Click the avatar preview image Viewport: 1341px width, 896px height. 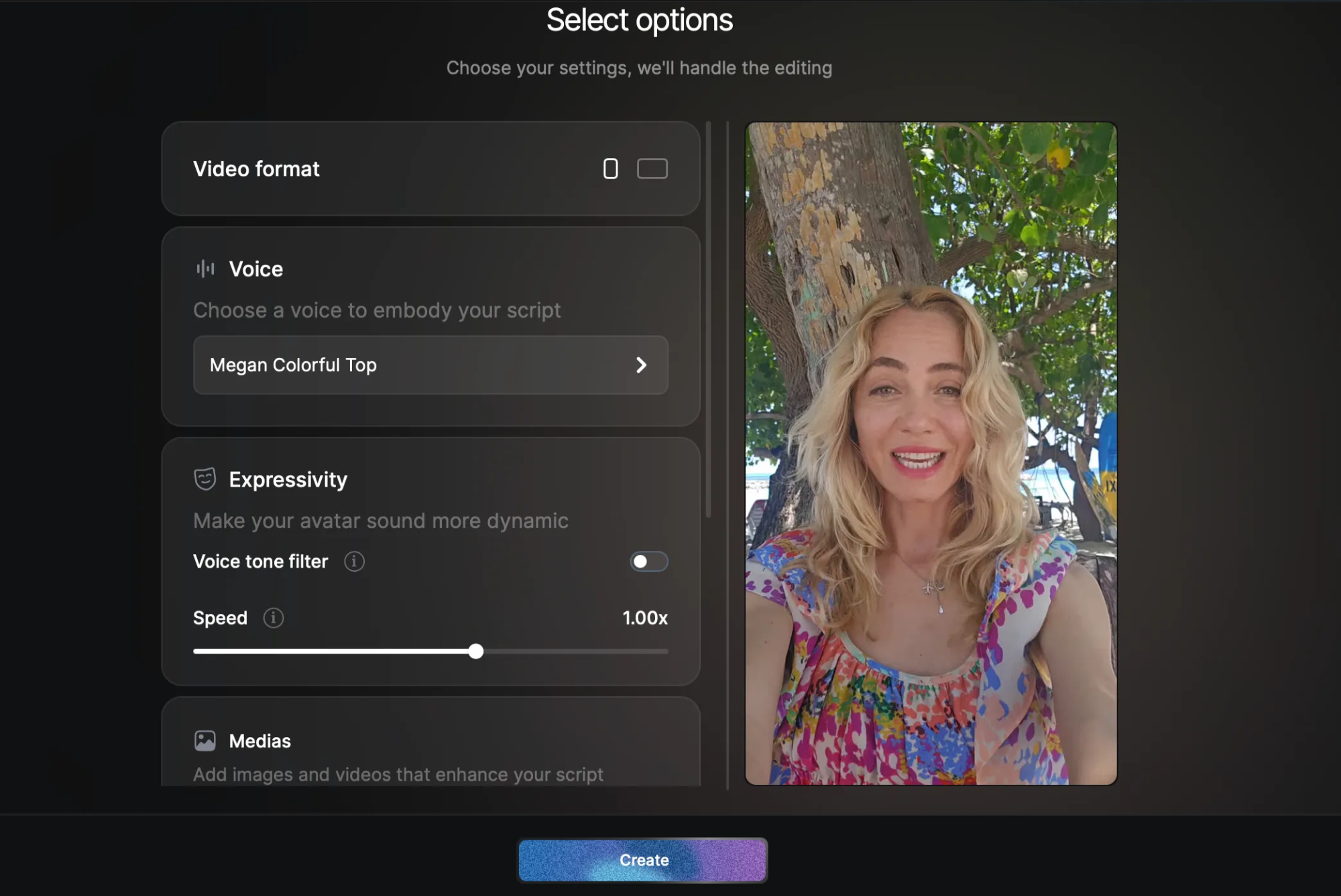(x=931, y=453)
